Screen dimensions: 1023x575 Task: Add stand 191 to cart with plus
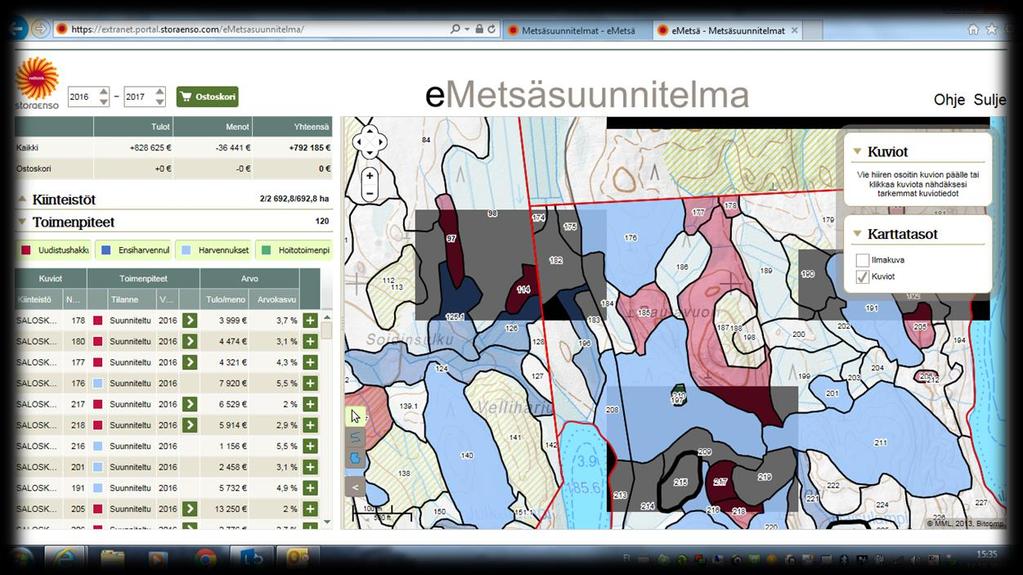point(311,488)
